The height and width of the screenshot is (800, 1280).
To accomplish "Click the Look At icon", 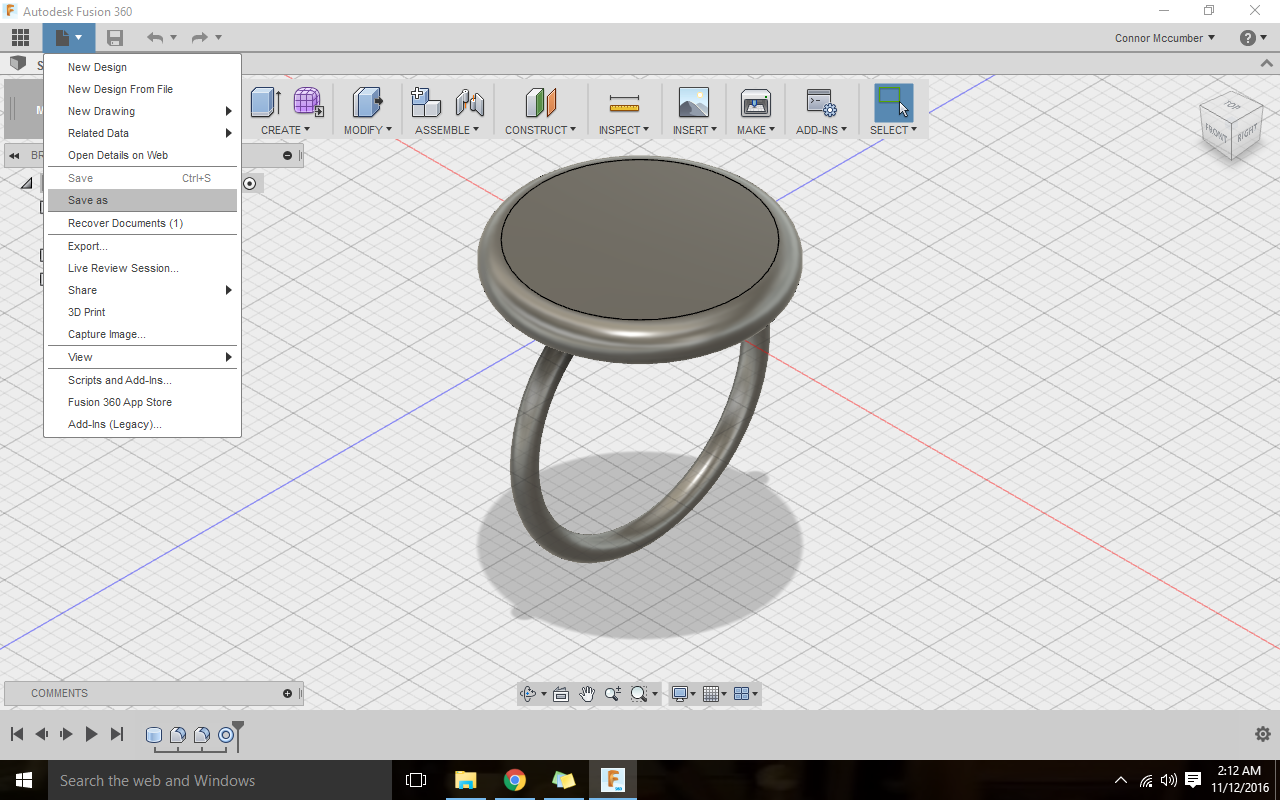I will (560, 694).
